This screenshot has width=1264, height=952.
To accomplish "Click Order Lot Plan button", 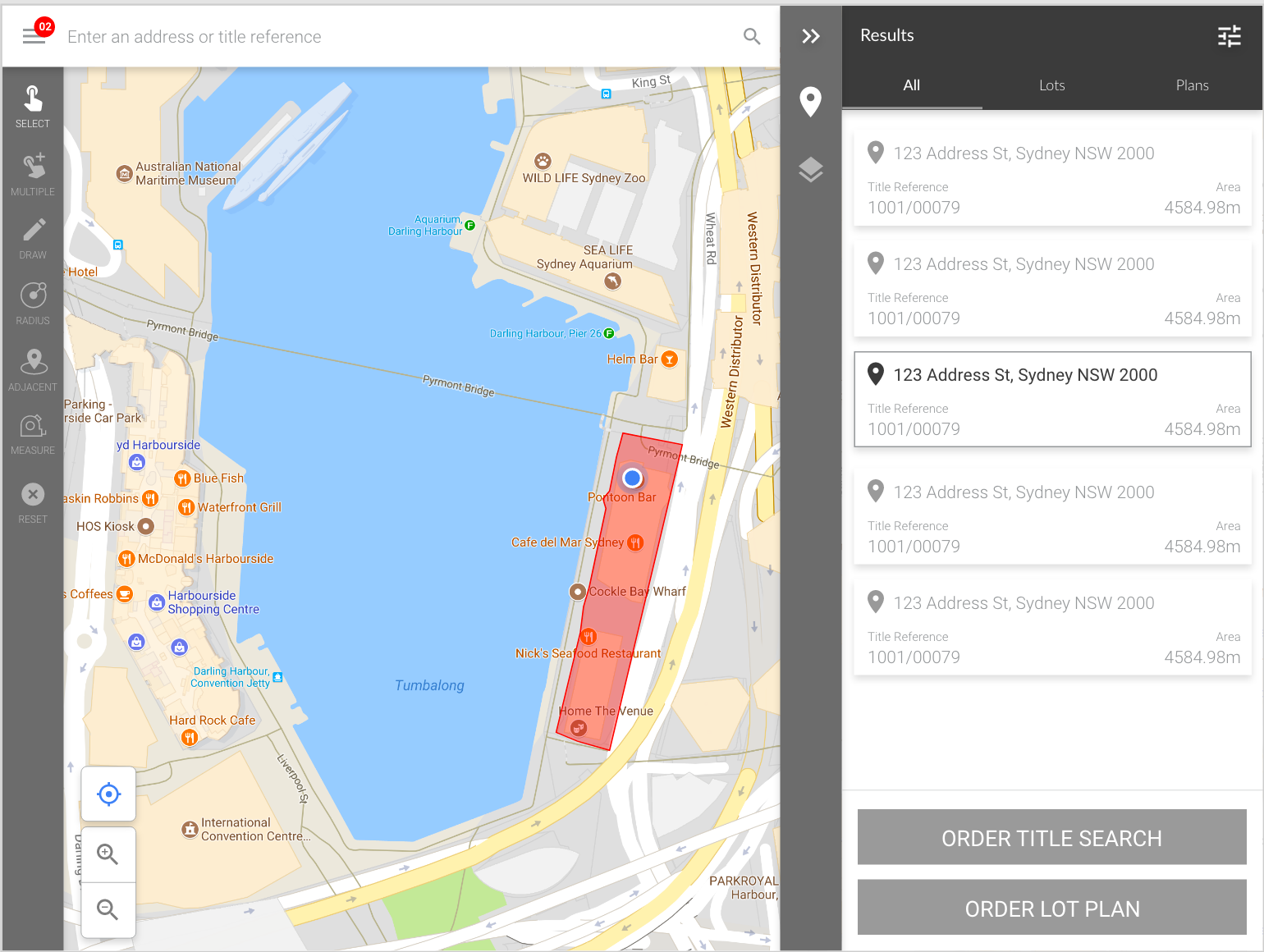I will point(1052,908).
